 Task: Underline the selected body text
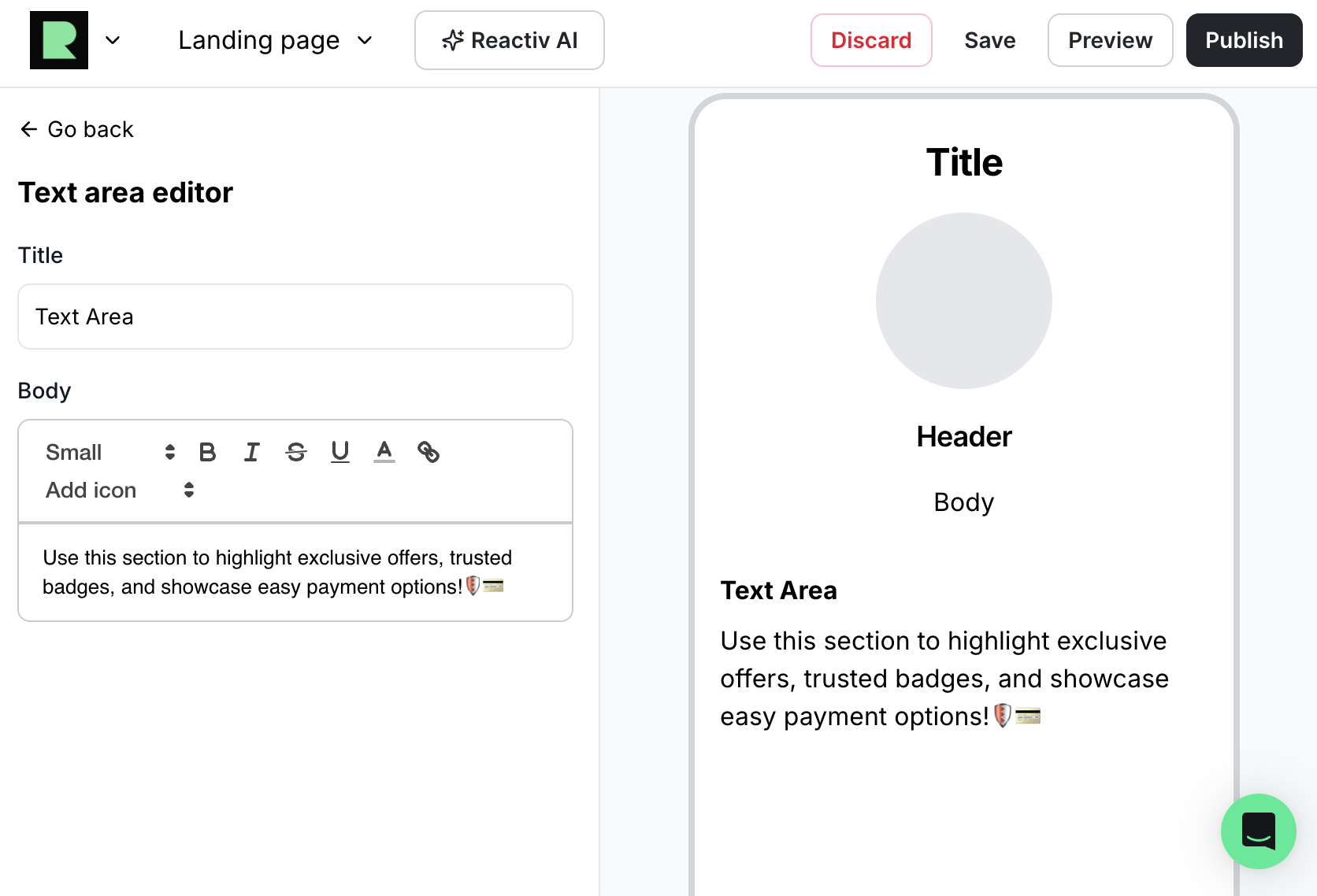point(340,452)
